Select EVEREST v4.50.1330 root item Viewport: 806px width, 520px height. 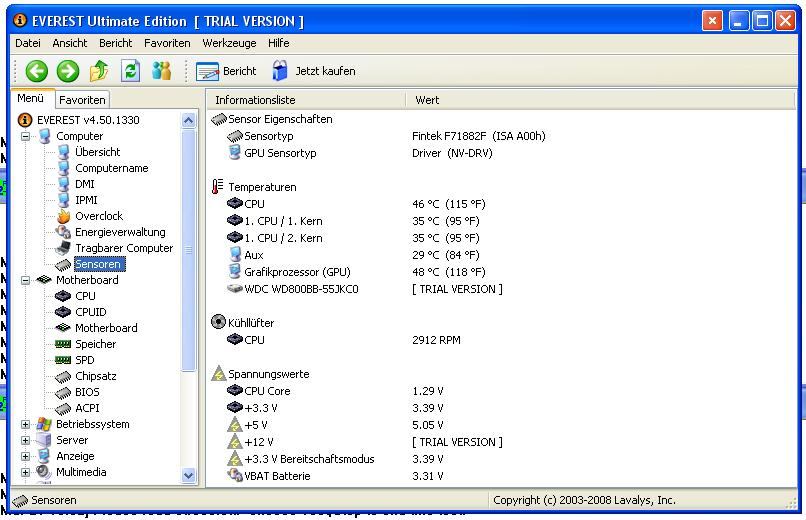[x=88, y=120]
